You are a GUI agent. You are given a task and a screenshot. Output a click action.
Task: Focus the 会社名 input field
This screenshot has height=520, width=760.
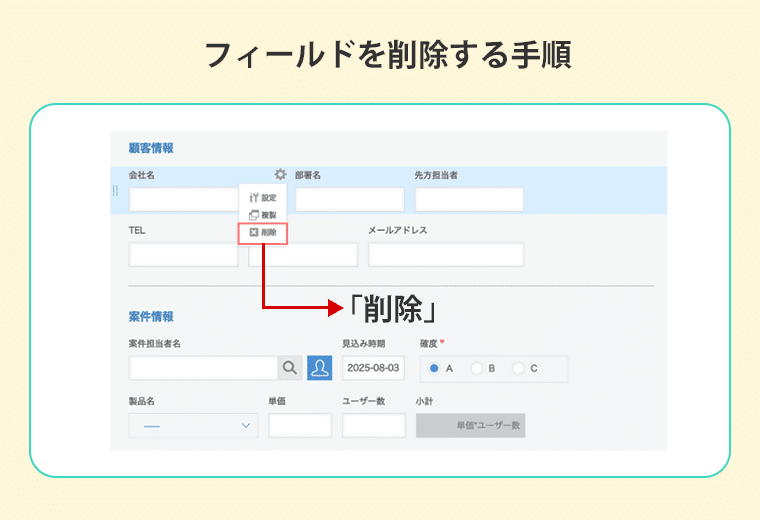click(x=184, y=199)
